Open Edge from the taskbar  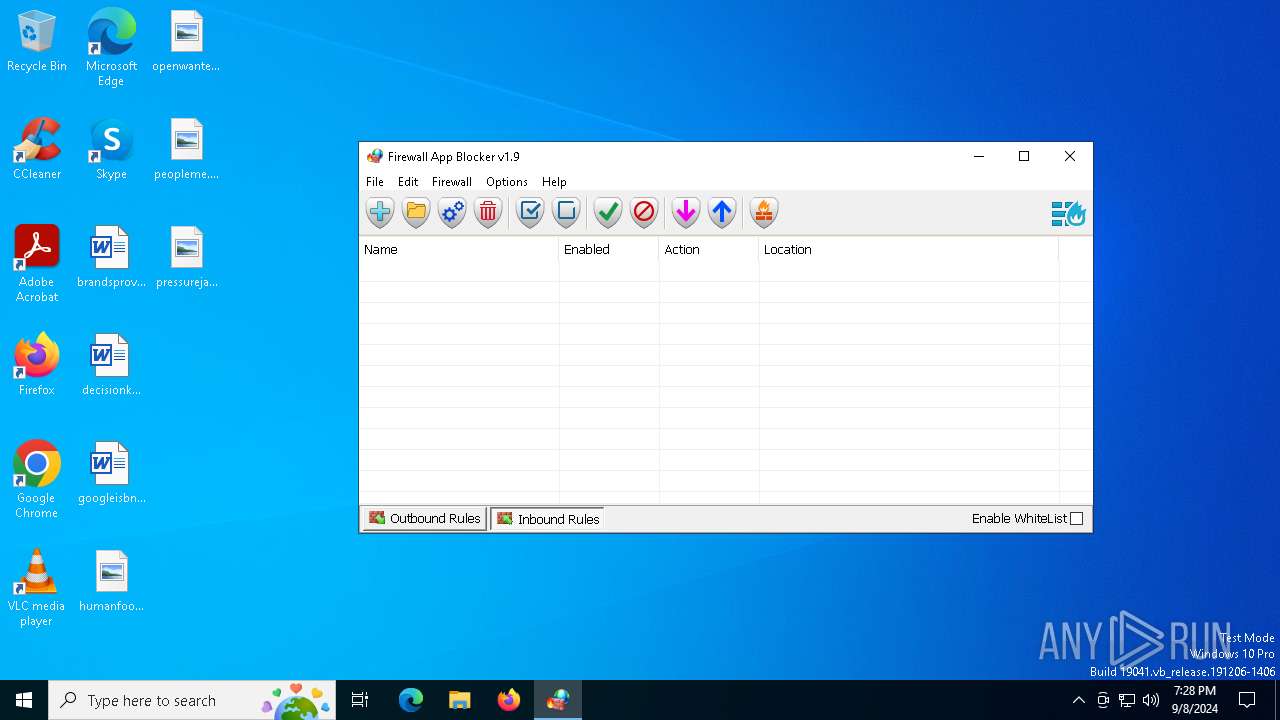pos(411,700)
